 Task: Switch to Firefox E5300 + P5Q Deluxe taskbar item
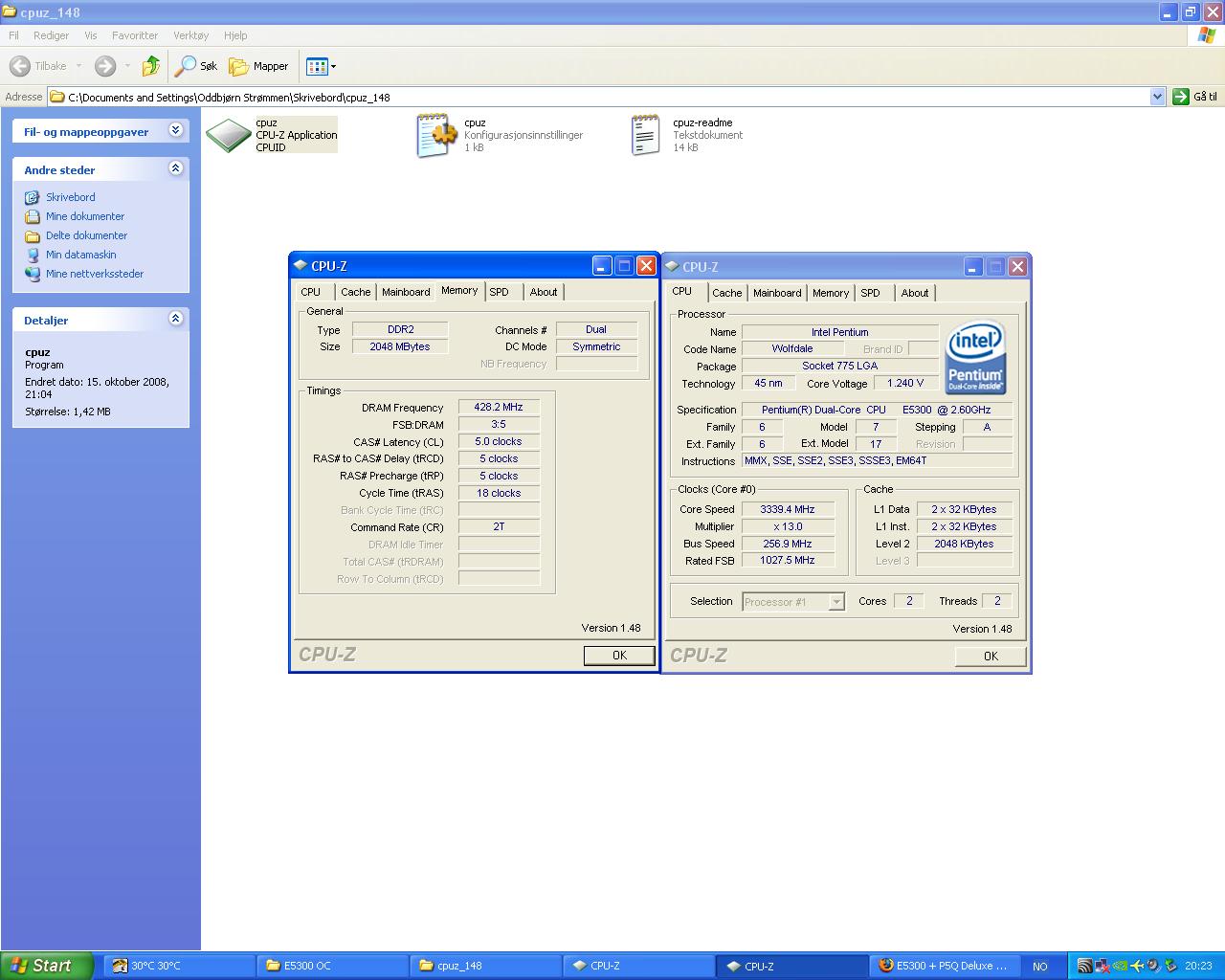(946, 966)
